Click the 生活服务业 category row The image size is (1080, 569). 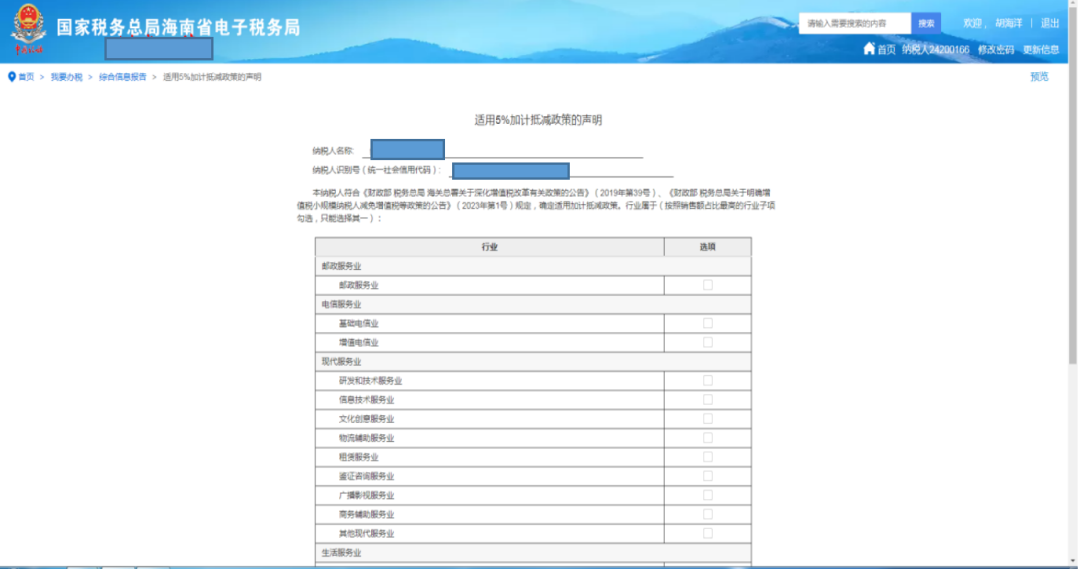click(533, 552)
